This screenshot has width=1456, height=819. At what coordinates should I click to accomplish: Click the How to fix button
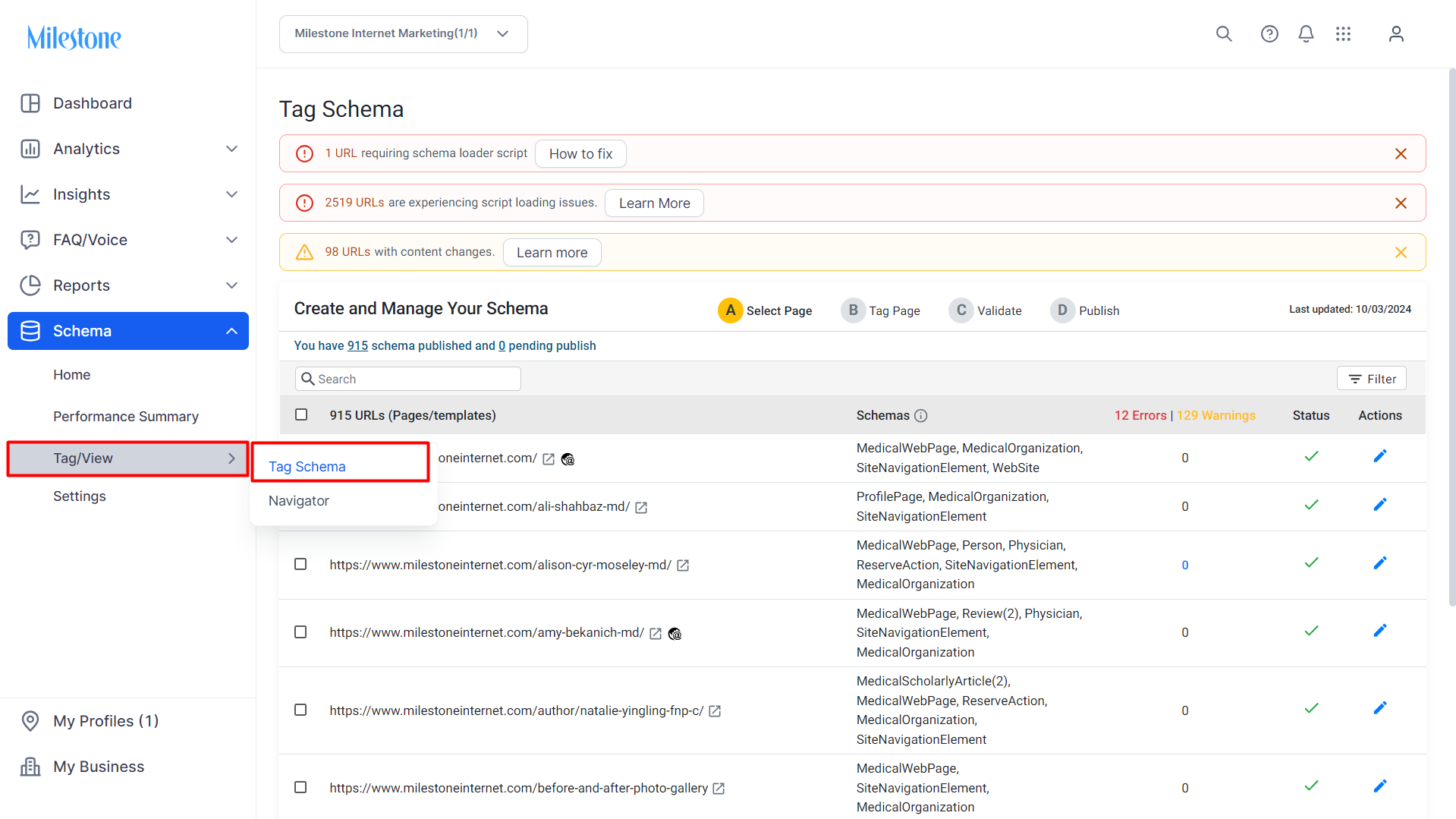pos(580,154)
